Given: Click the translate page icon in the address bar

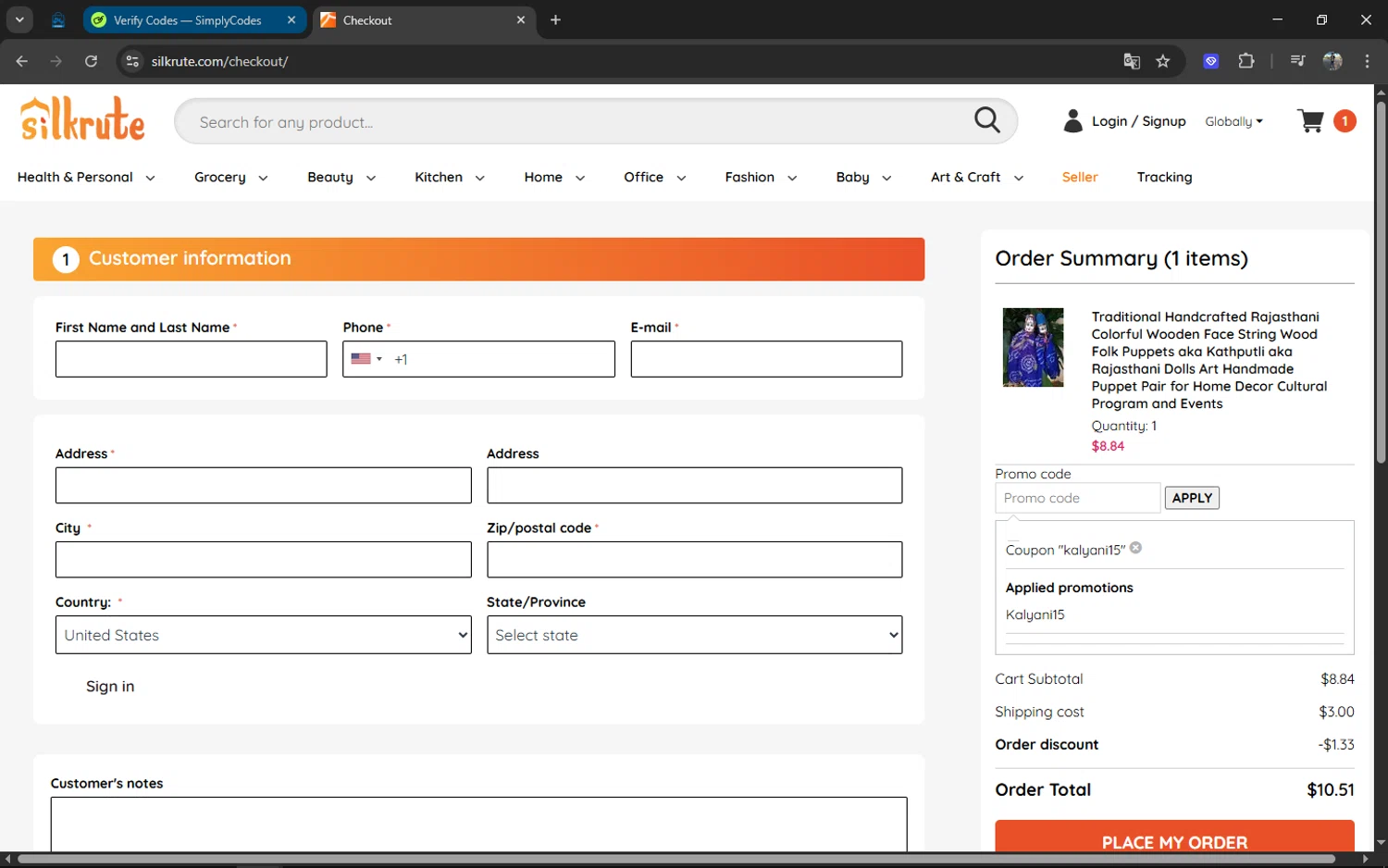Looking at the screenshot, I should click(x=1132, y=61).
